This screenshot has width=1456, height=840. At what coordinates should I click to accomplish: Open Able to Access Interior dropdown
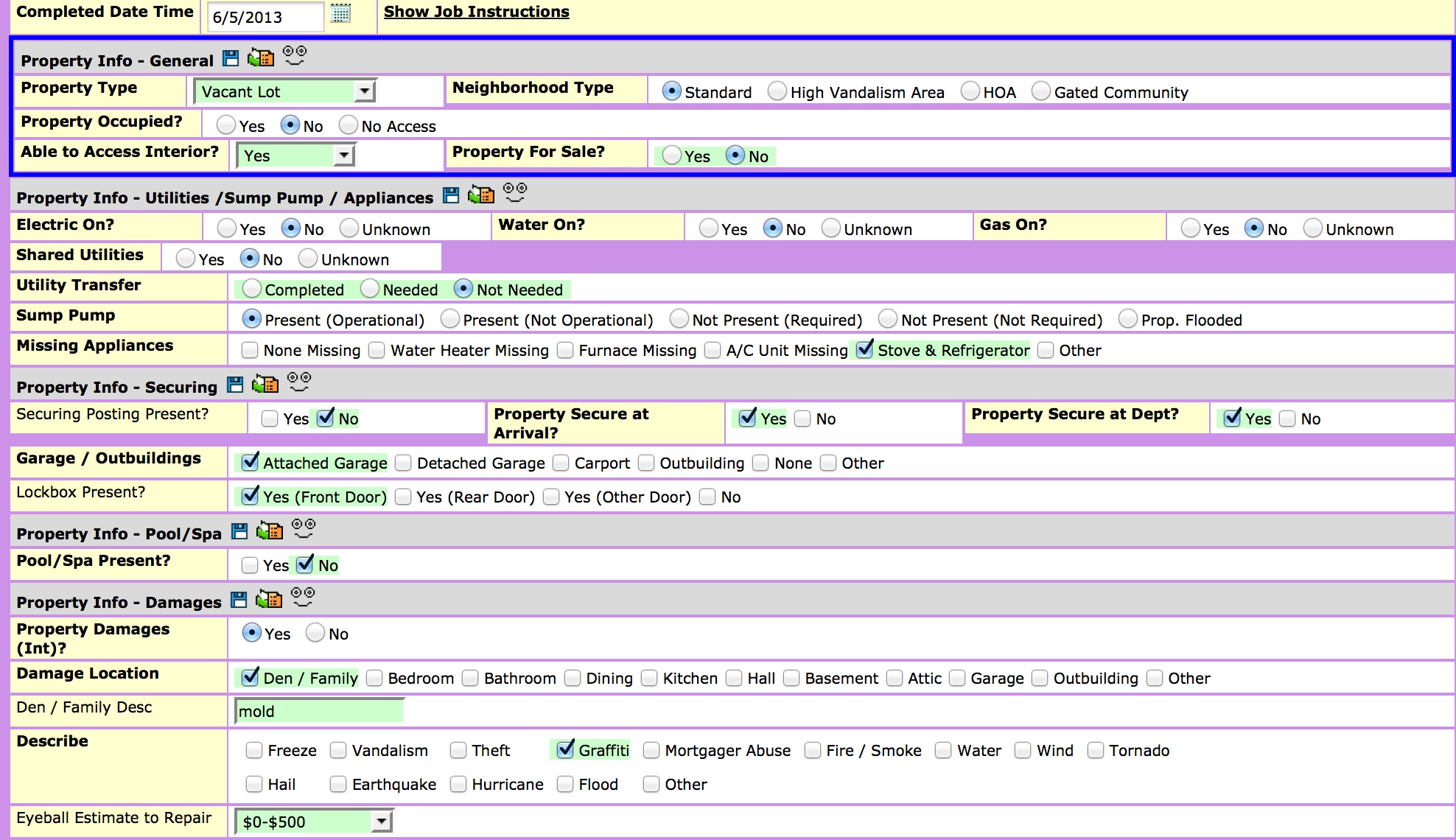295,155
